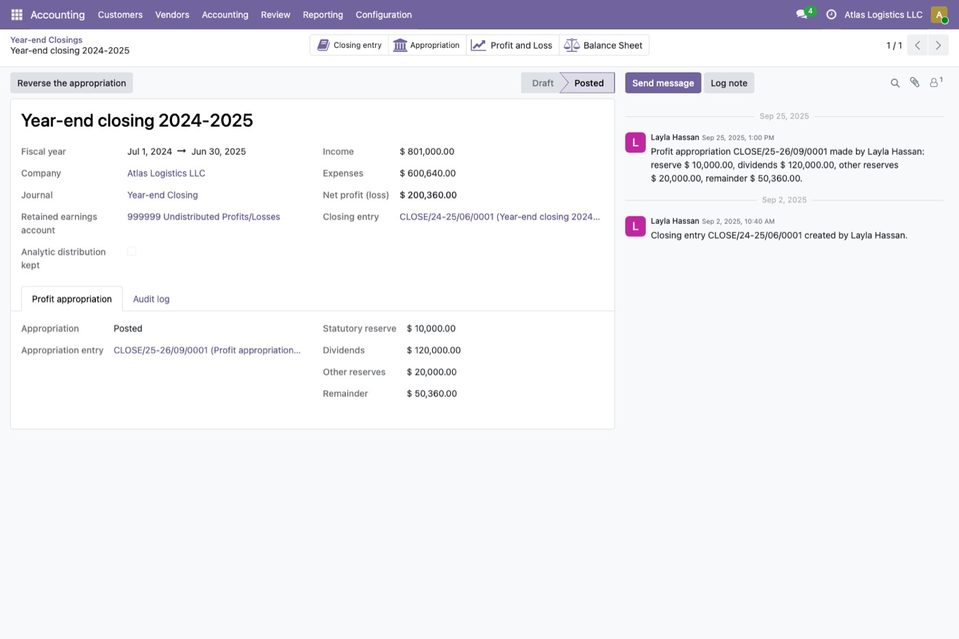Open Appropriation smart button
959x639 pixels.
tap(427, 45)
